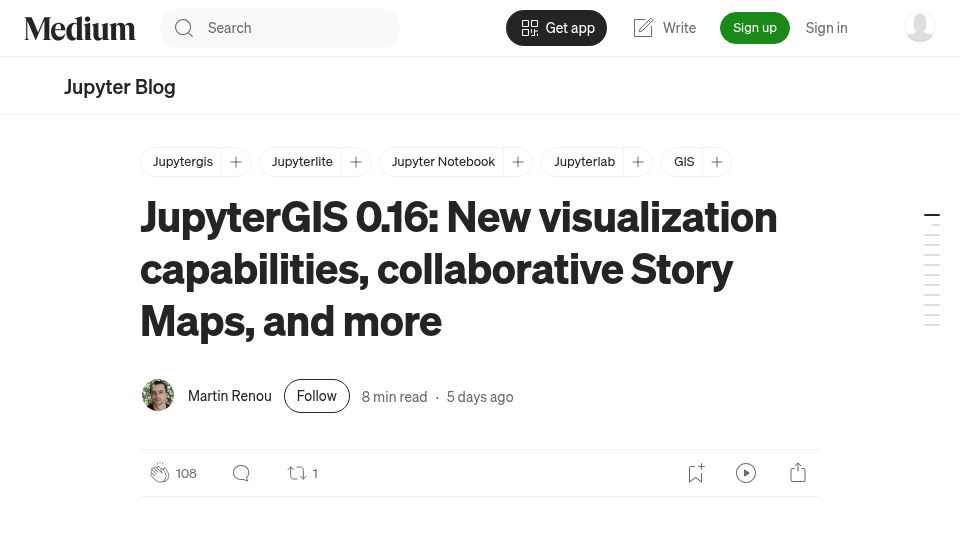Follow the Jupytergis topic with plus icon
Viewport: 960px width, 540px height.
(x=236, y=162)
